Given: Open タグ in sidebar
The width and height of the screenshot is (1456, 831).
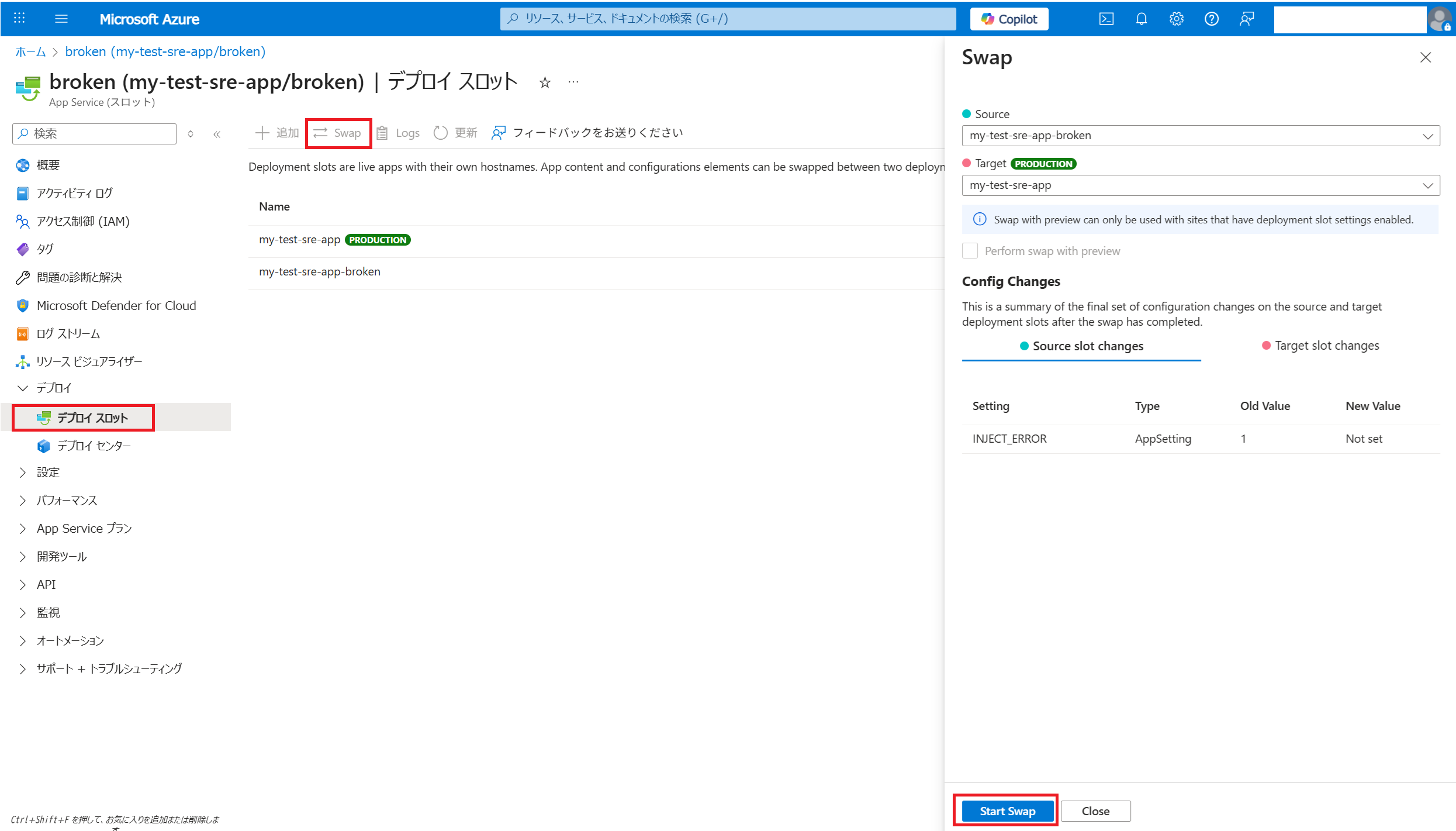Looking at the screenshot, I should [x=45, y=249].
